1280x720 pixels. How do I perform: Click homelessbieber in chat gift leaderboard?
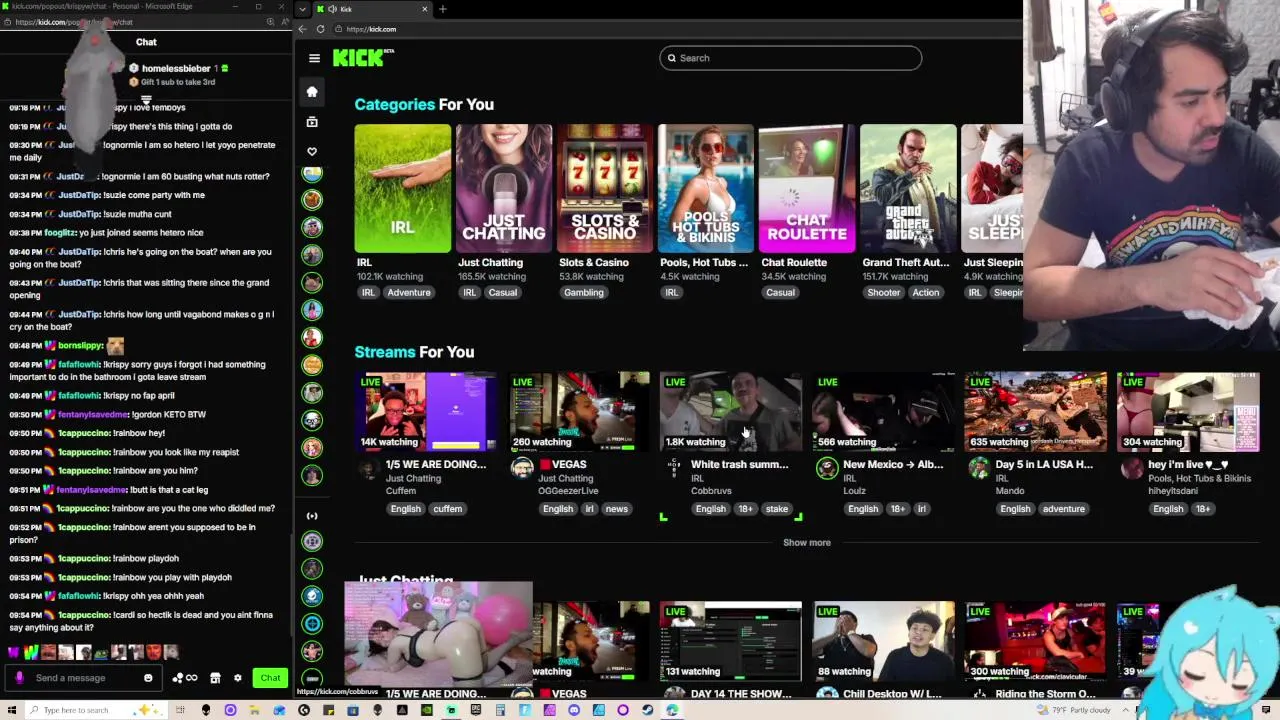(x=176, y=68)
